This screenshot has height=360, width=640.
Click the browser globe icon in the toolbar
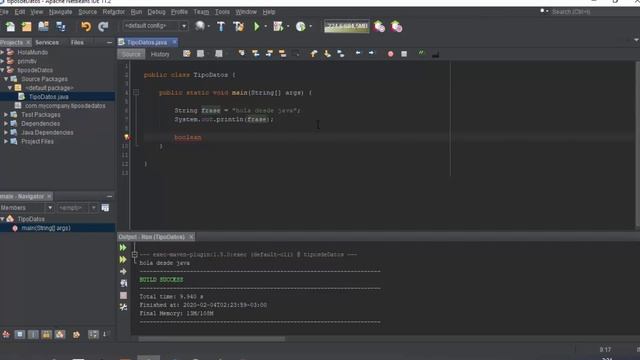point(200,26)
